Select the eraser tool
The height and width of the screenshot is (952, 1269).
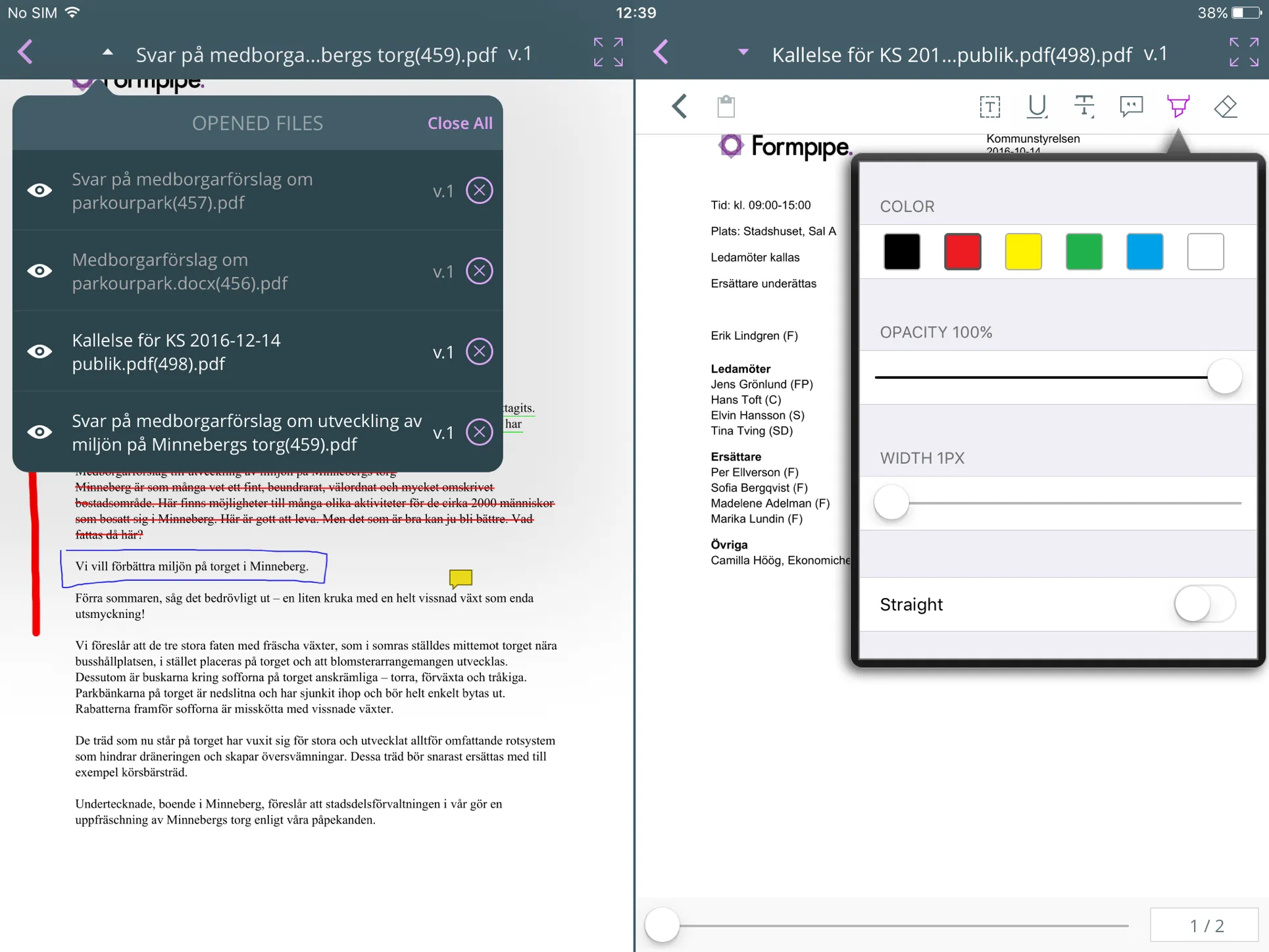tap(1226, 106)
